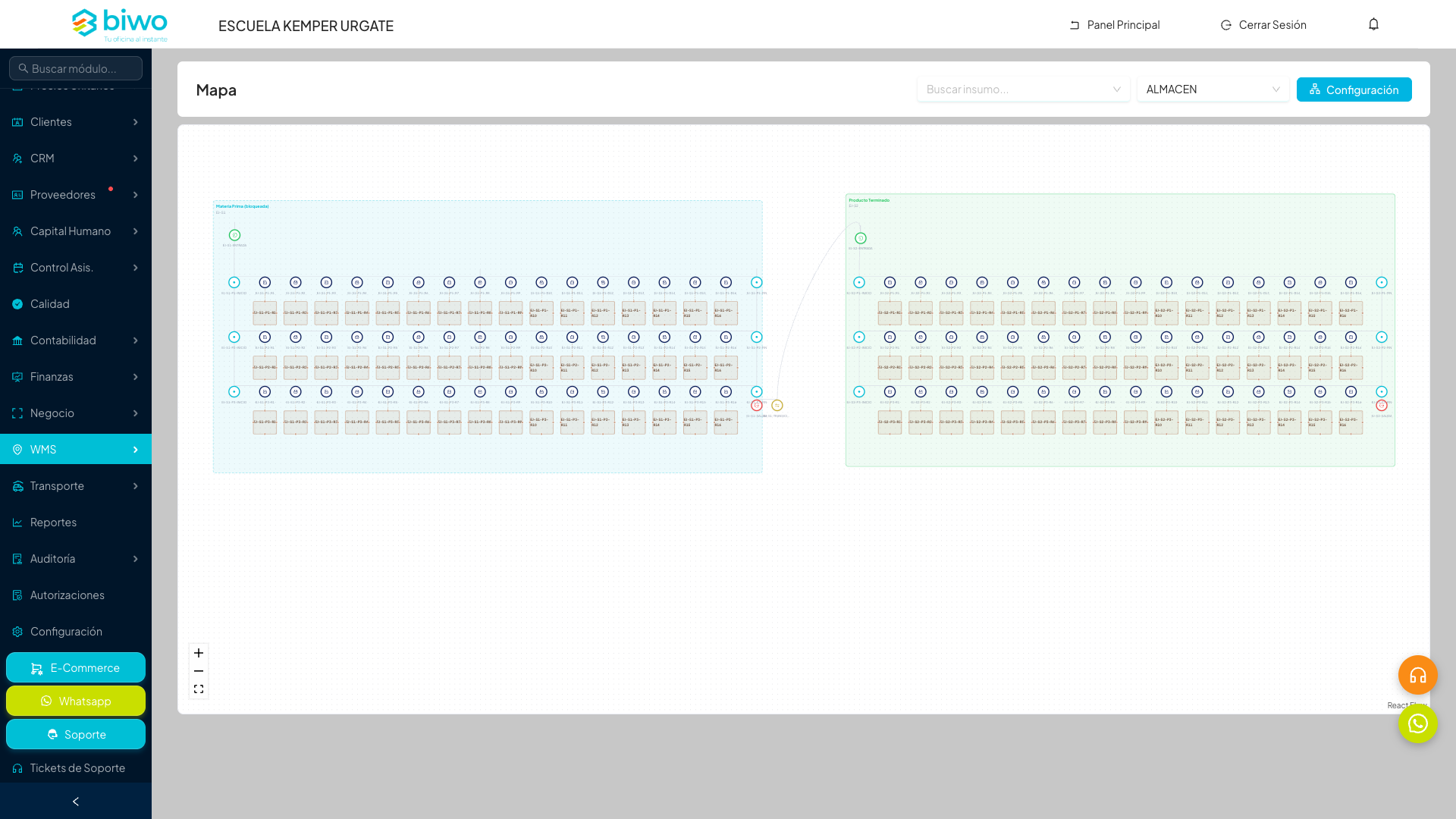Open the orange headset support bubble

coord(1418,675)
